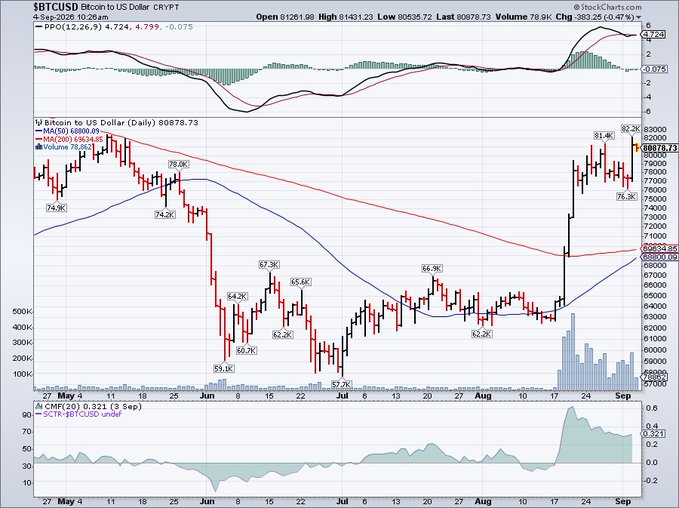Click the OHLC bar icon beside Bitcoin (Daily) legend
This screenshot has height=508, width=679.
coord(39,123)
